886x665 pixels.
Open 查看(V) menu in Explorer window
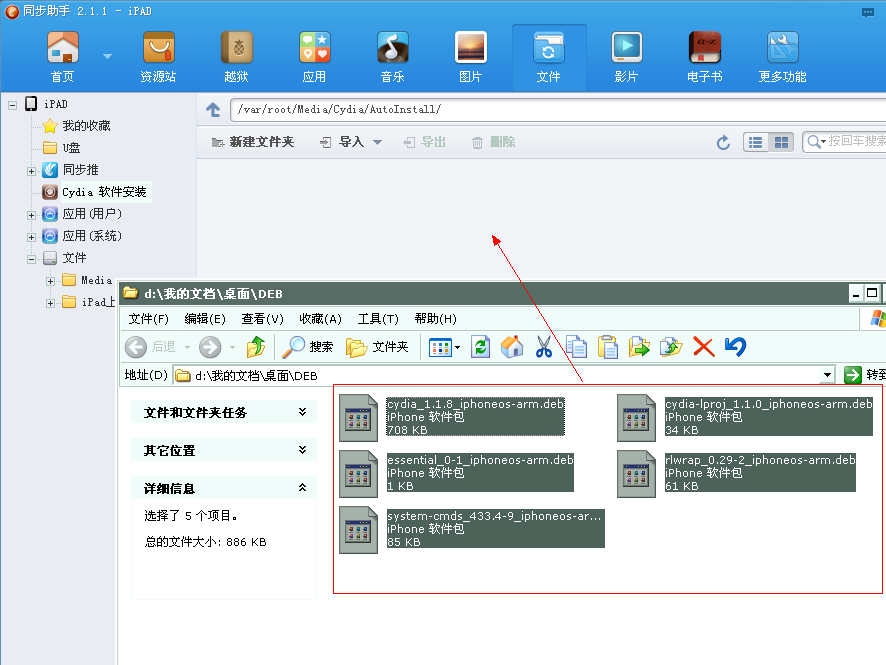262,319
